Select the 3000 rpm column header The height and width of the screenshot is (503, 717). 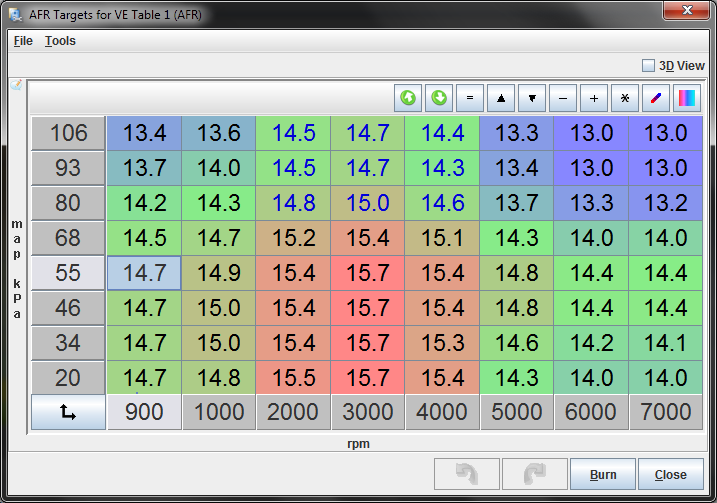click(367, 412)
